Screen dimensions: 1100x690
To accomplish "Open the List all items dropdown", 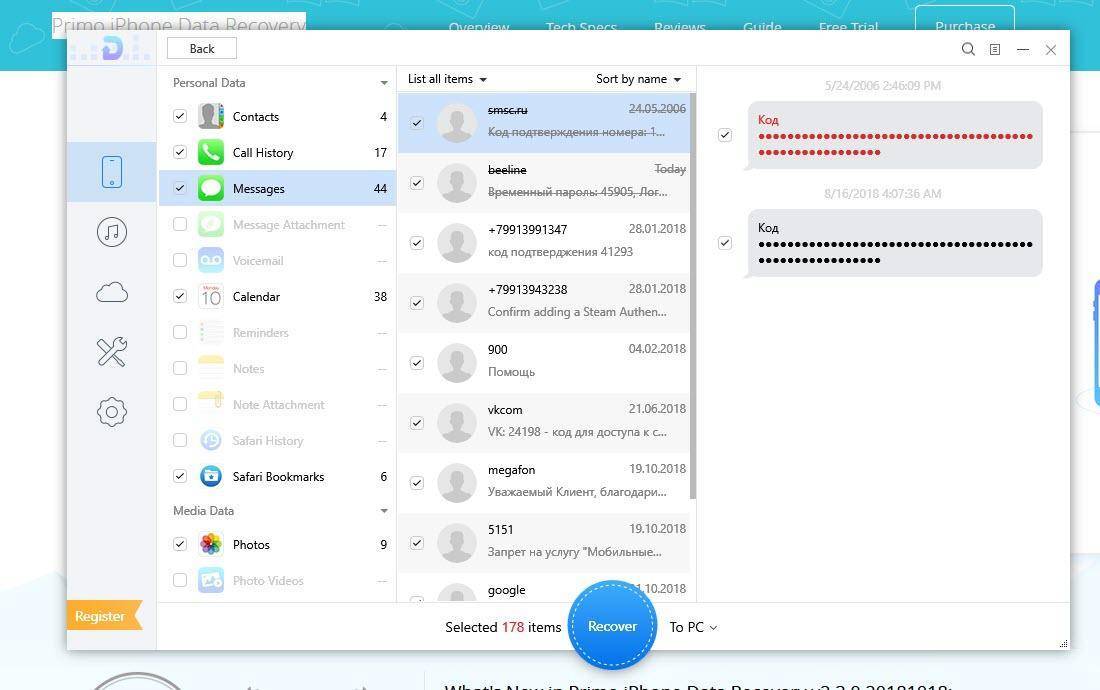I will [447, 79].
